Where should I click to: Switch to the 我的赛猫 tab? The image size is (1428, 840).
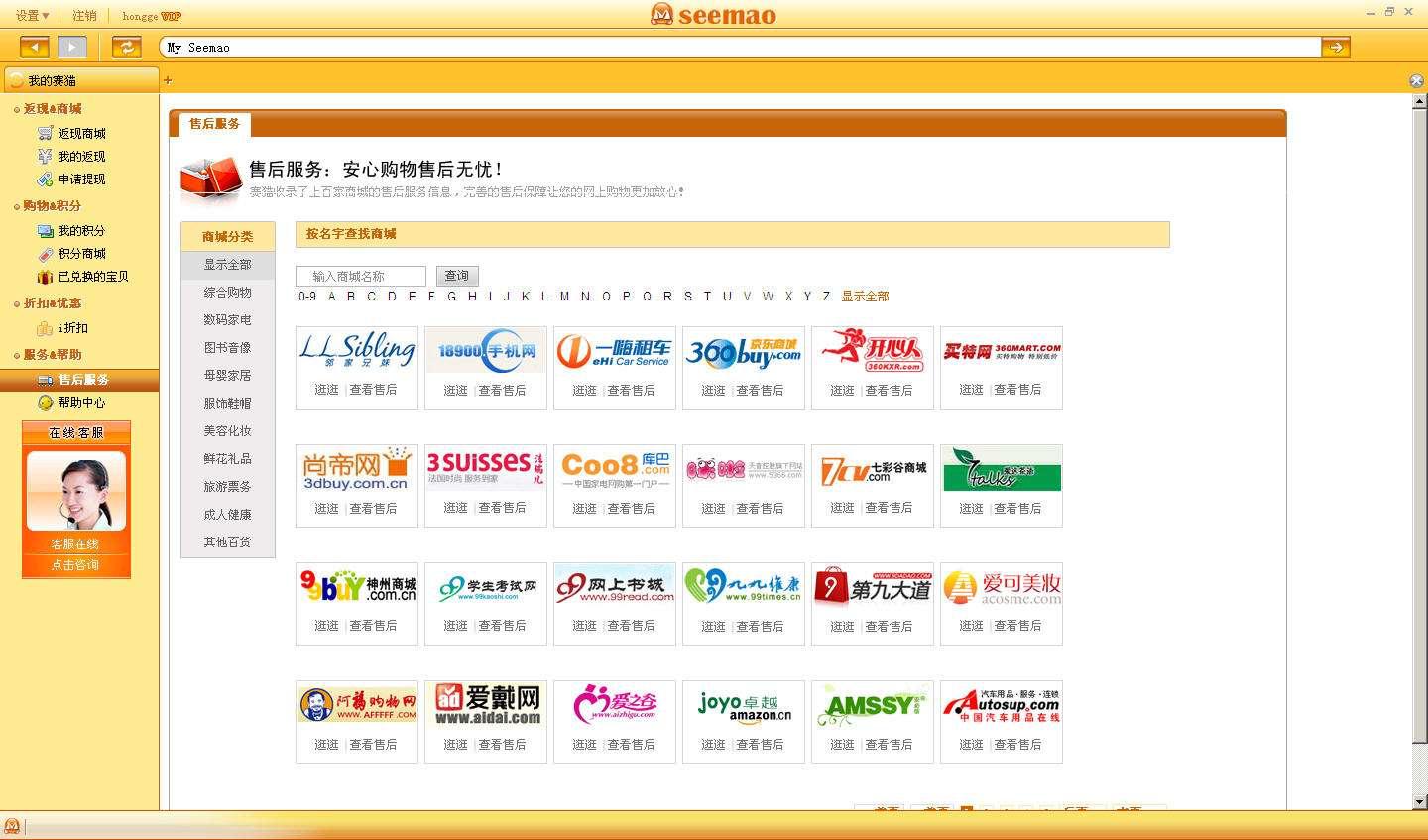[79, 80]
